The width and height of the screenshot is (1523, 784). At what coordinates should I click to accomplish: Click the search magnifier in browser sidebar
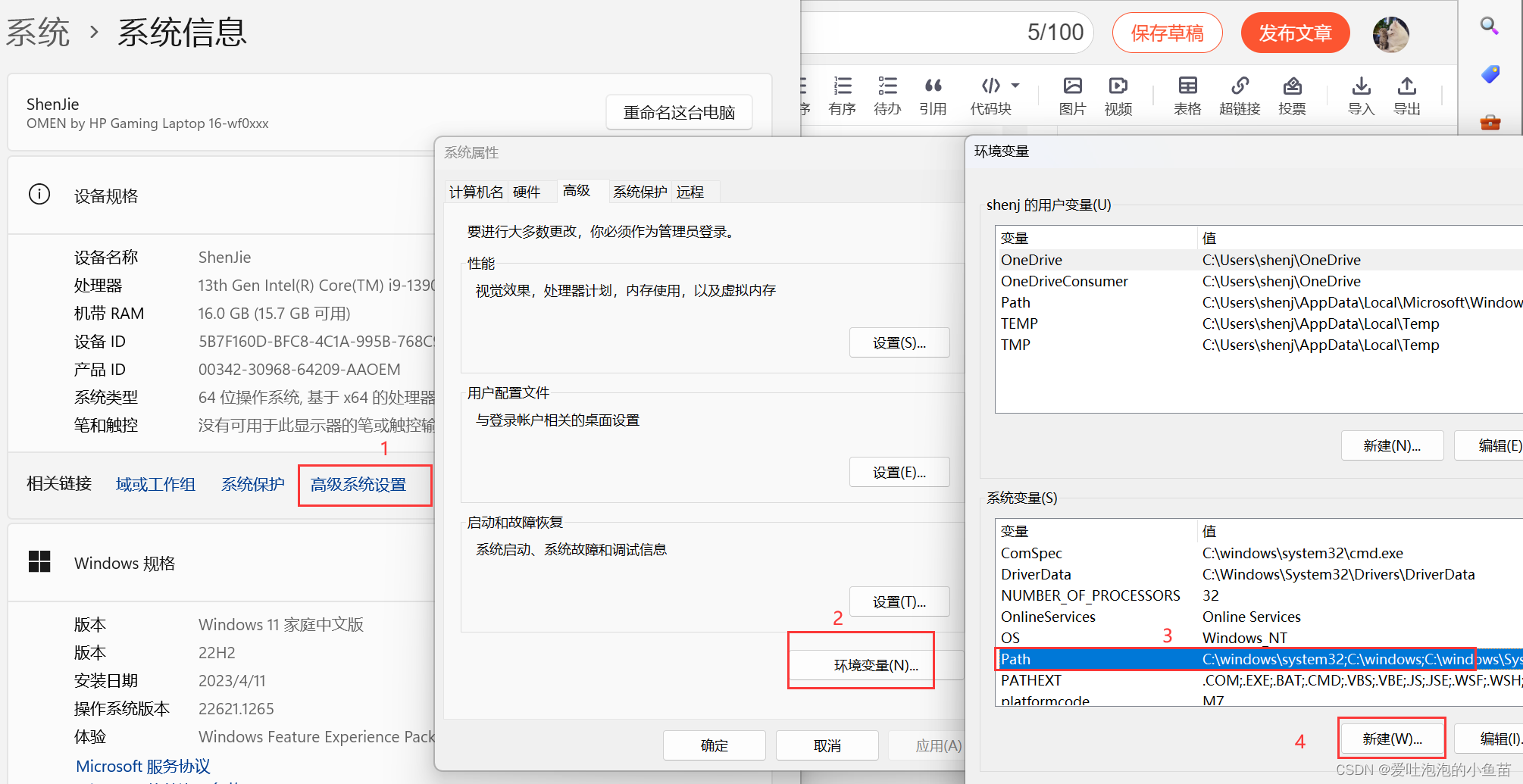pos(1490,26)
